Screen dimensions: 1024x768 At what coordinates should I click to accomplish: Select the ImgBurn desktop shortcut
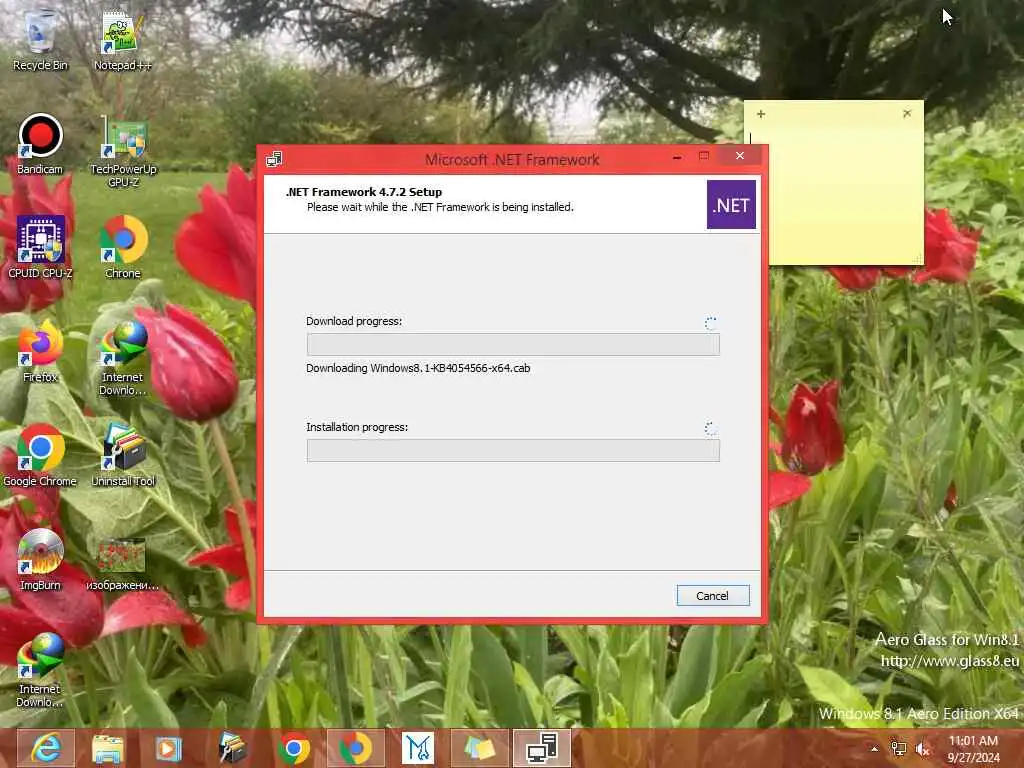click(40, 560)
